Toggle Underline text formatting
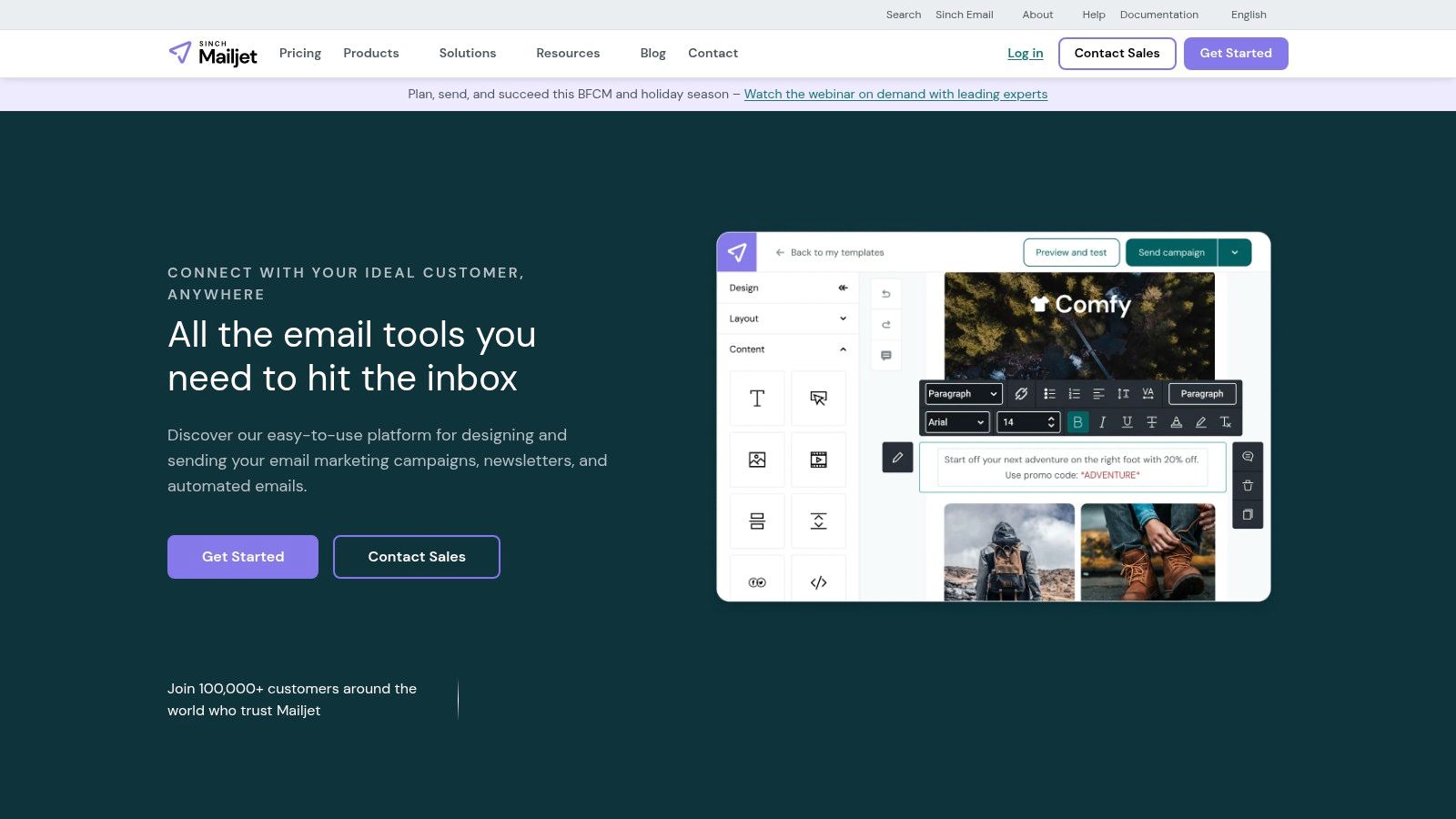The height and width of the screenshot is (819, 1456). pos(1127,422)
